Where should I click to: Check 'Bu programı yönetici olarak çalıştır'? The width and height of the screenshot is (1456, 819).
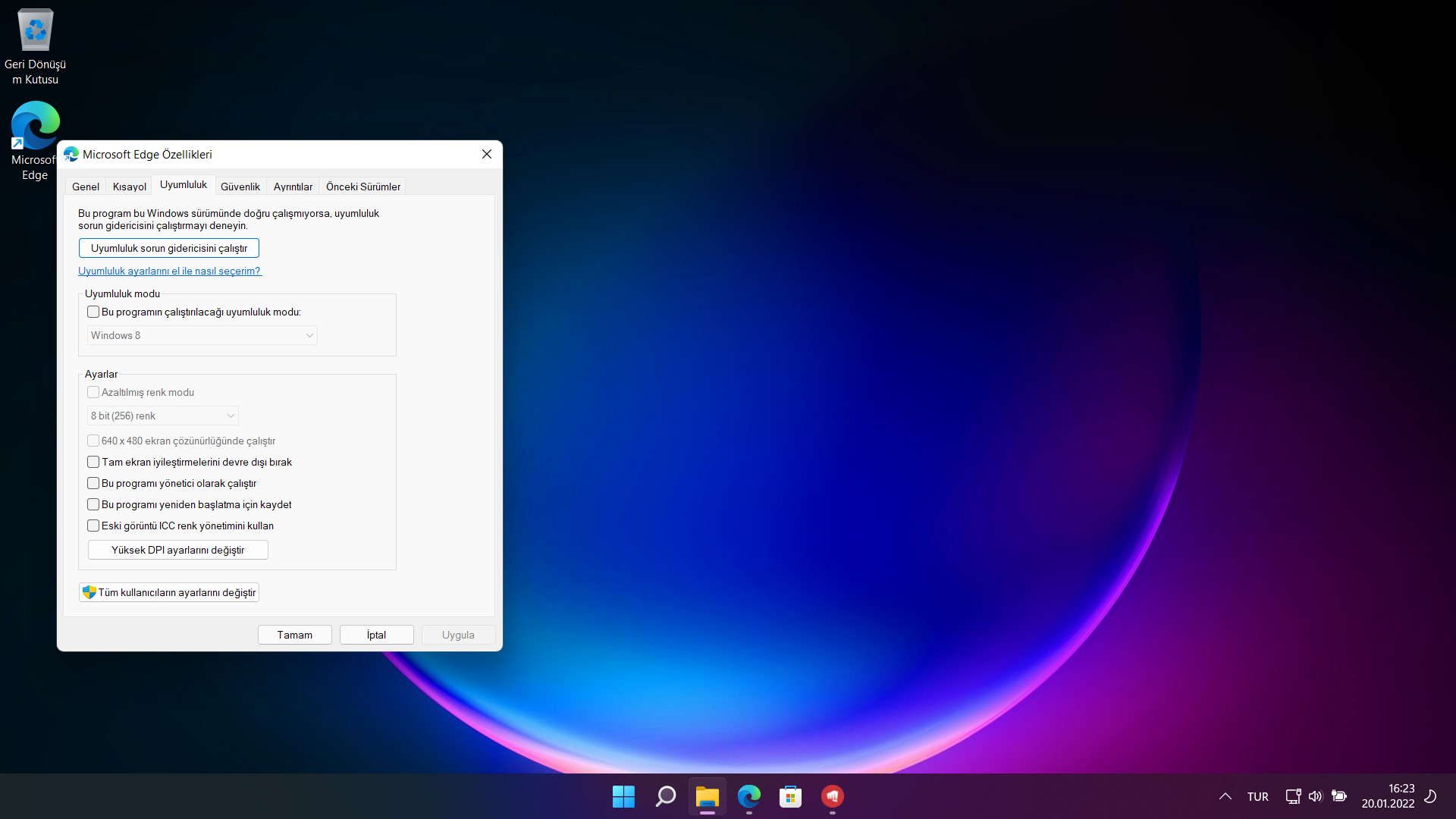click(93, 483)
